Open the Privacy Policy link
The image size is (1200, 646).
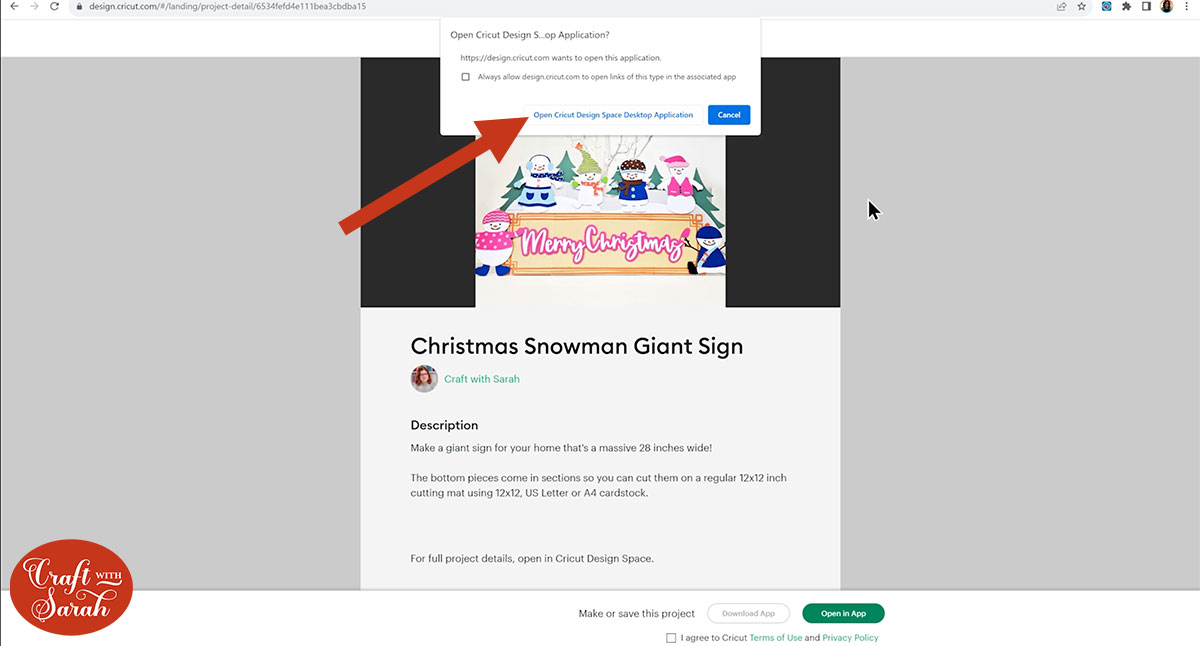click(x=850, y=638)
